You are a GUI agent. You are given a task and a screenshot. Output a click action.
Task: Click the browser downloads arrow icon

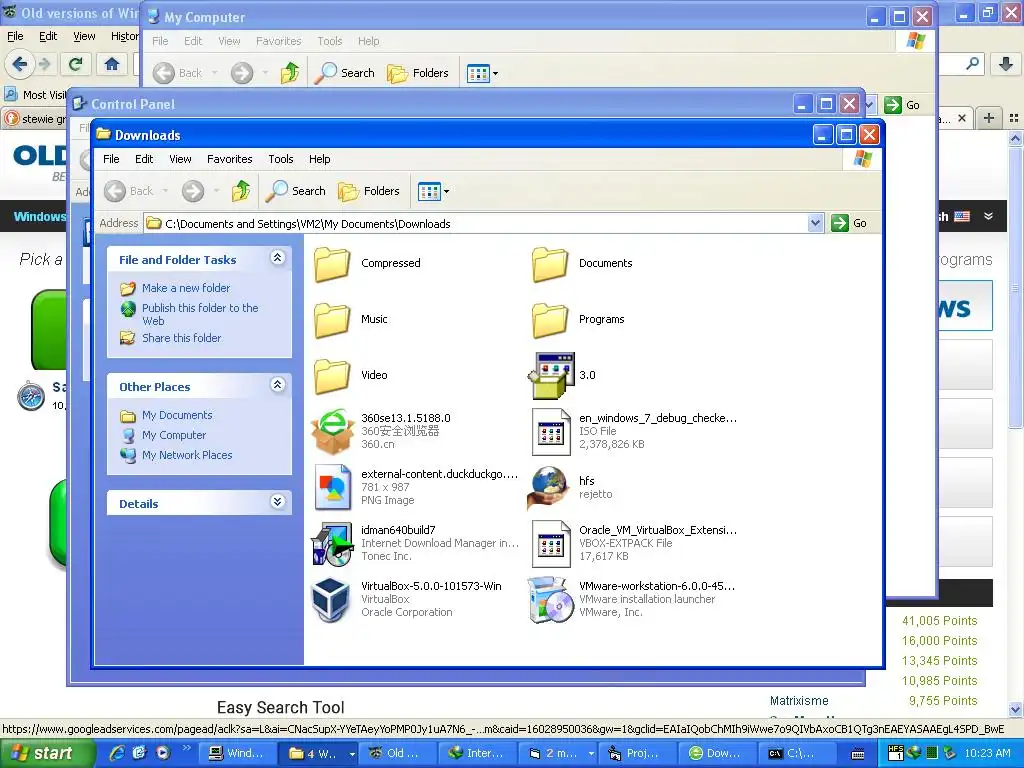pos(1006,63)
